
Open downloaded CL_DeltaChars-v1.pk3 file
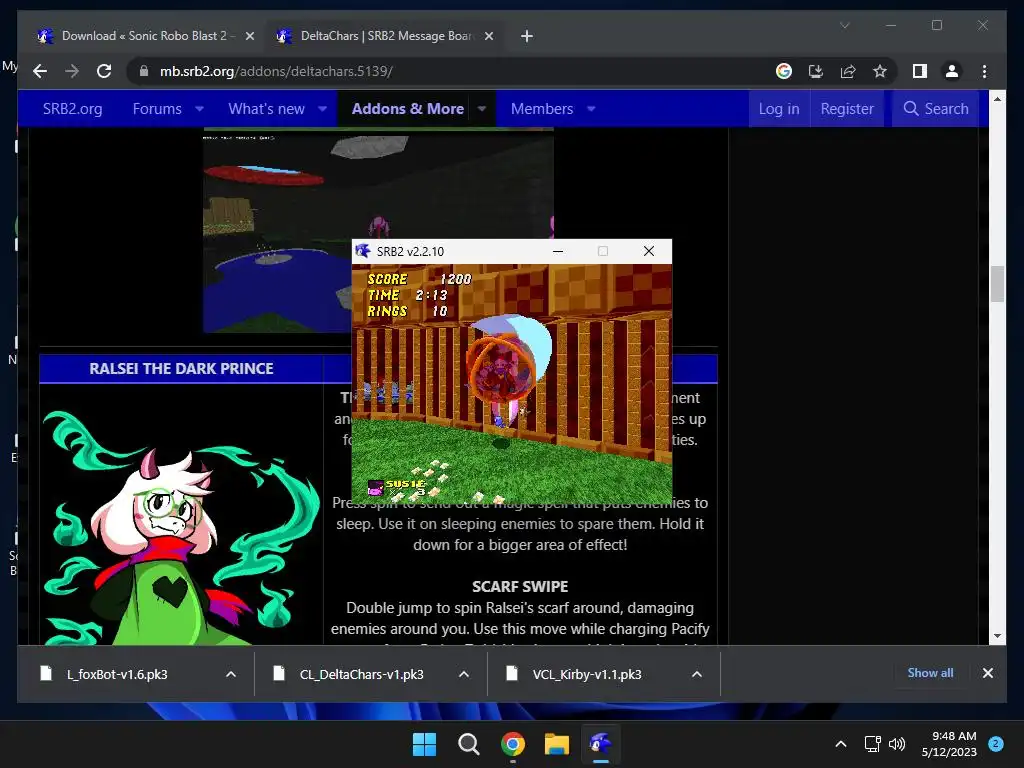tap(362, 674)
